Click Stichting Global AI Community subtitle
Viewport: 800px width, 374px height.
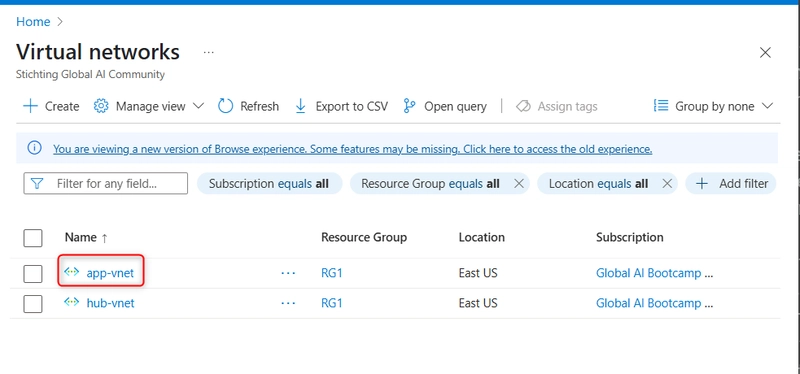[90, 74]
